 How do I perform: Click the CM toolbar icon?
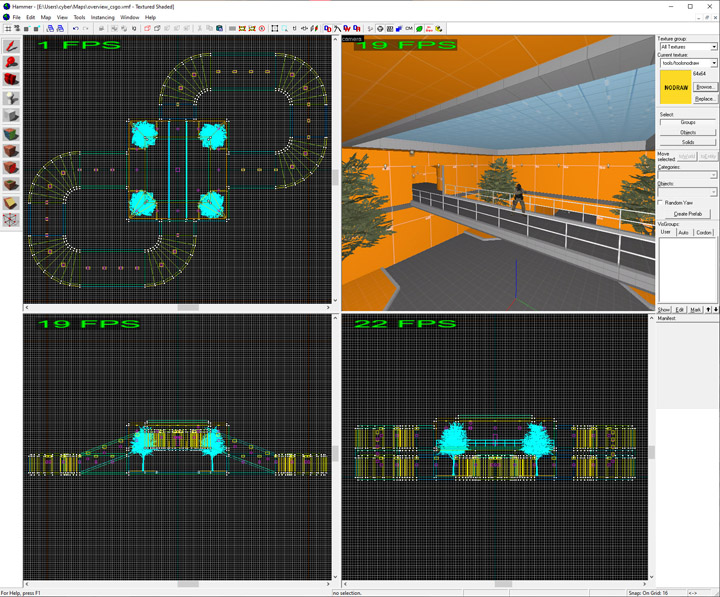(x=409, y=28)
